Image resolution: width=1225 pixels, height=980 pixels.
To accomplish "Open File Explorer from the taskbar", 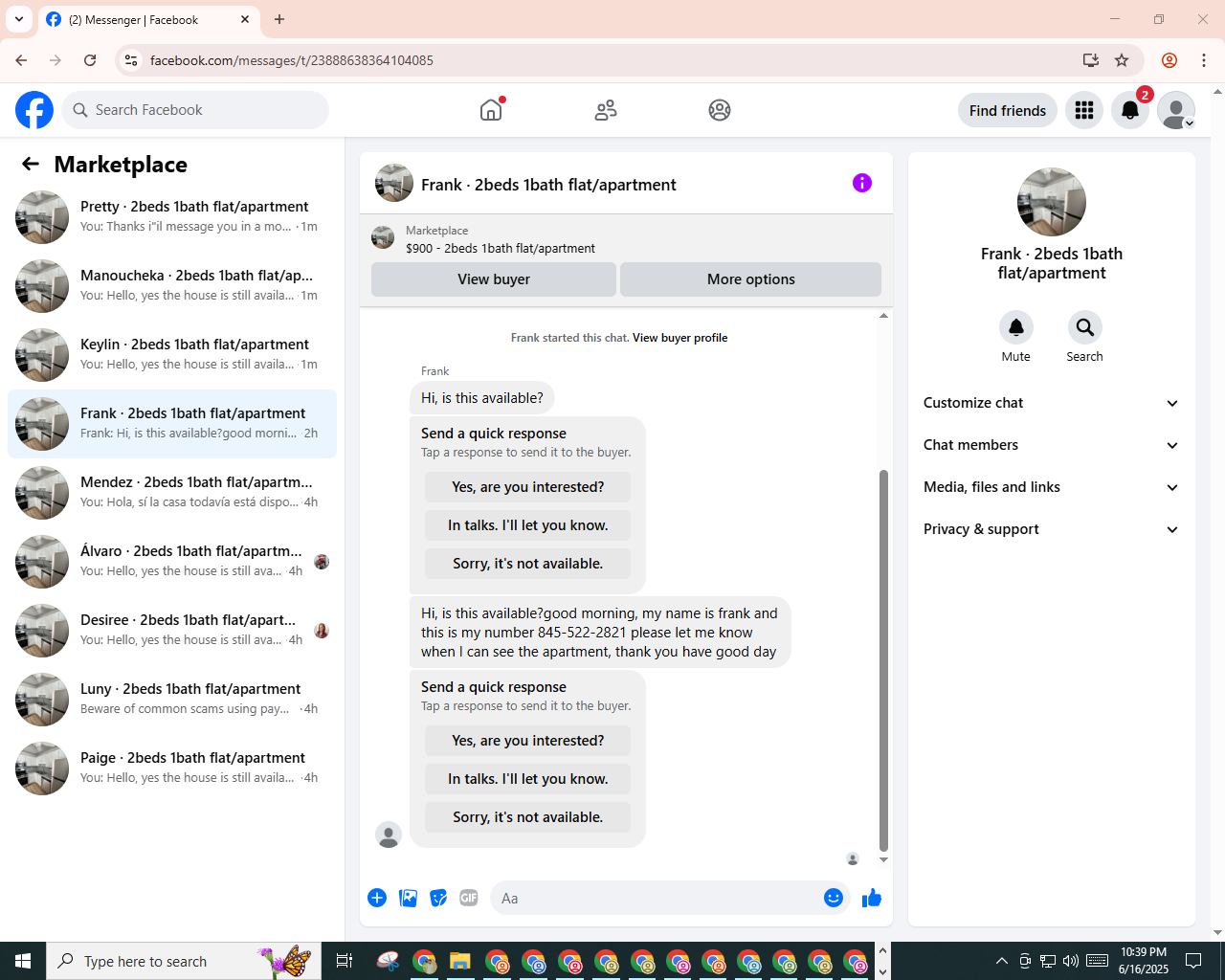I will [x=460, y=961].
